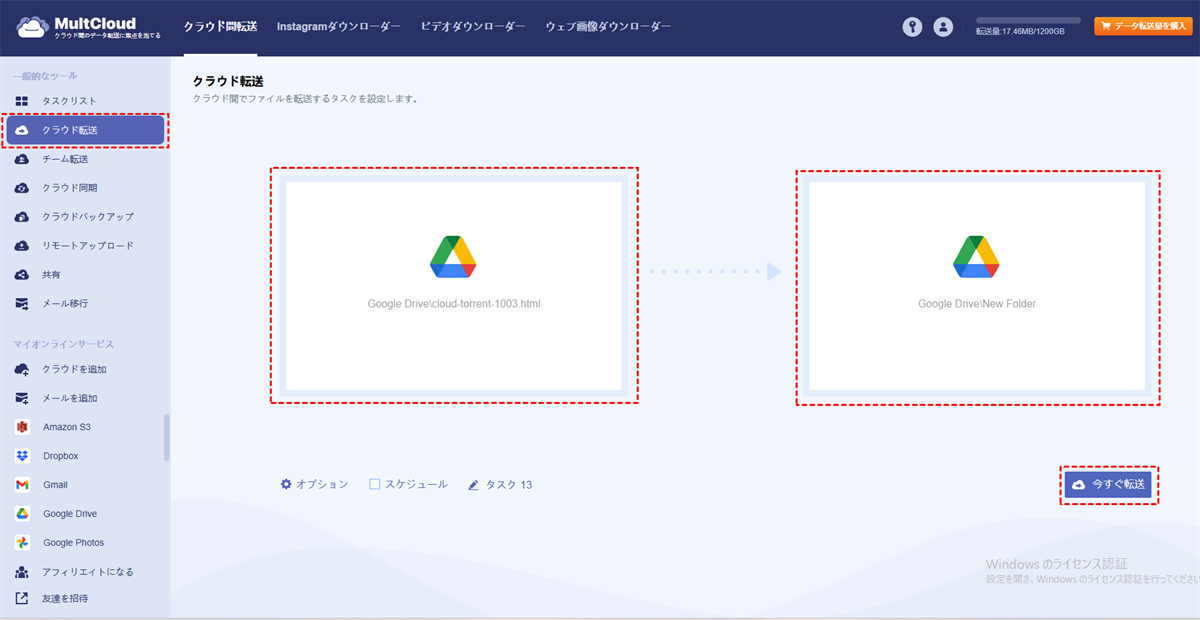1200x620 pixels.
Task: Click Amazon S3 label in sidebar
Action: (66, 427)
